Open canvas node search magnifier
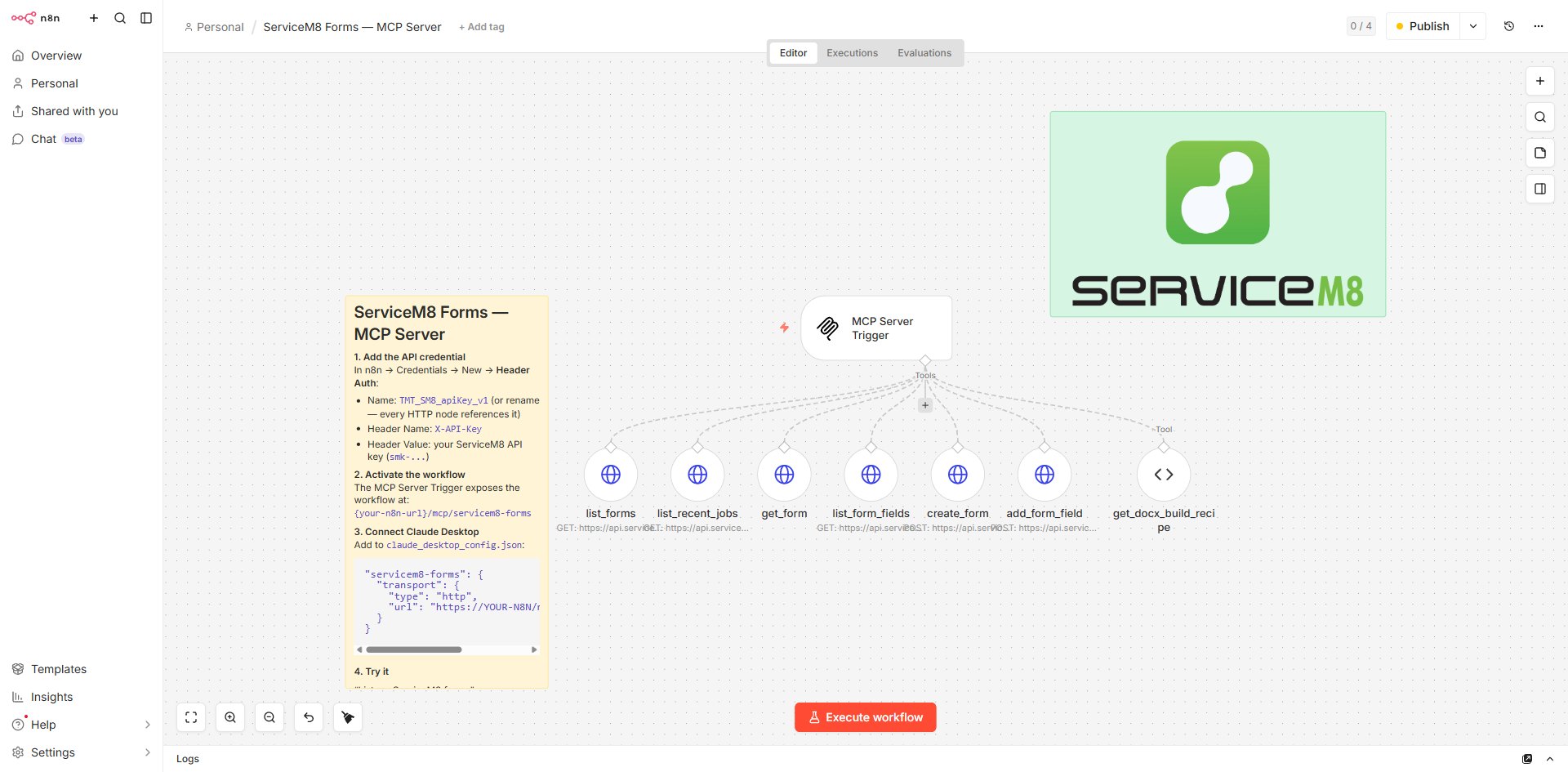The width and height of the screenshot is (1568, 772). click(x=1540, y=117)
